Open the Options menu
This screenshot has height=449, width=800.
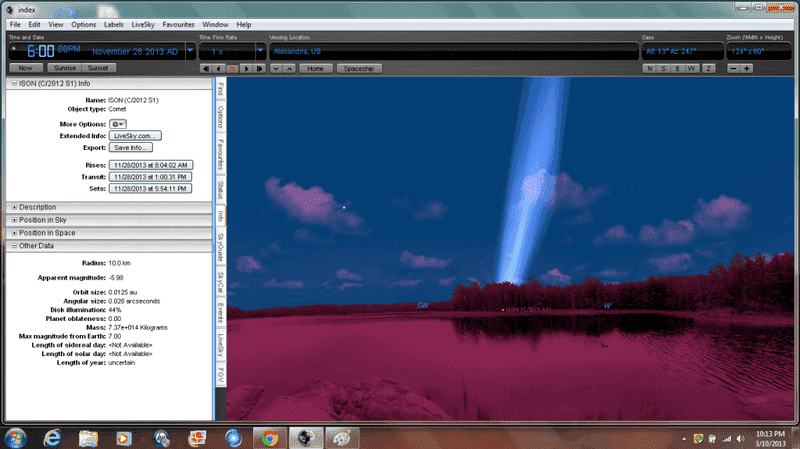84,24
